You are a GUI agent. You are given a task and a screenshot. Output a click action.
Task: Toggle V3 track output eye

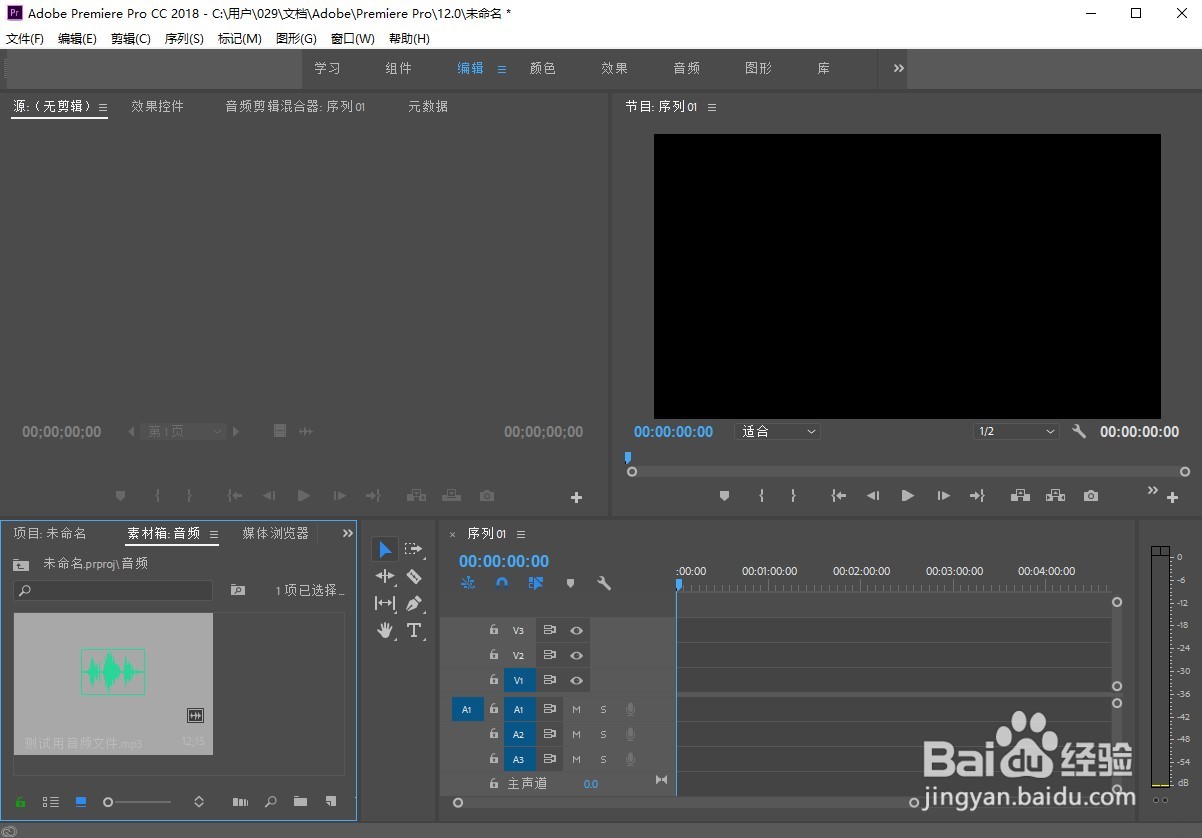tap(576, 630)
